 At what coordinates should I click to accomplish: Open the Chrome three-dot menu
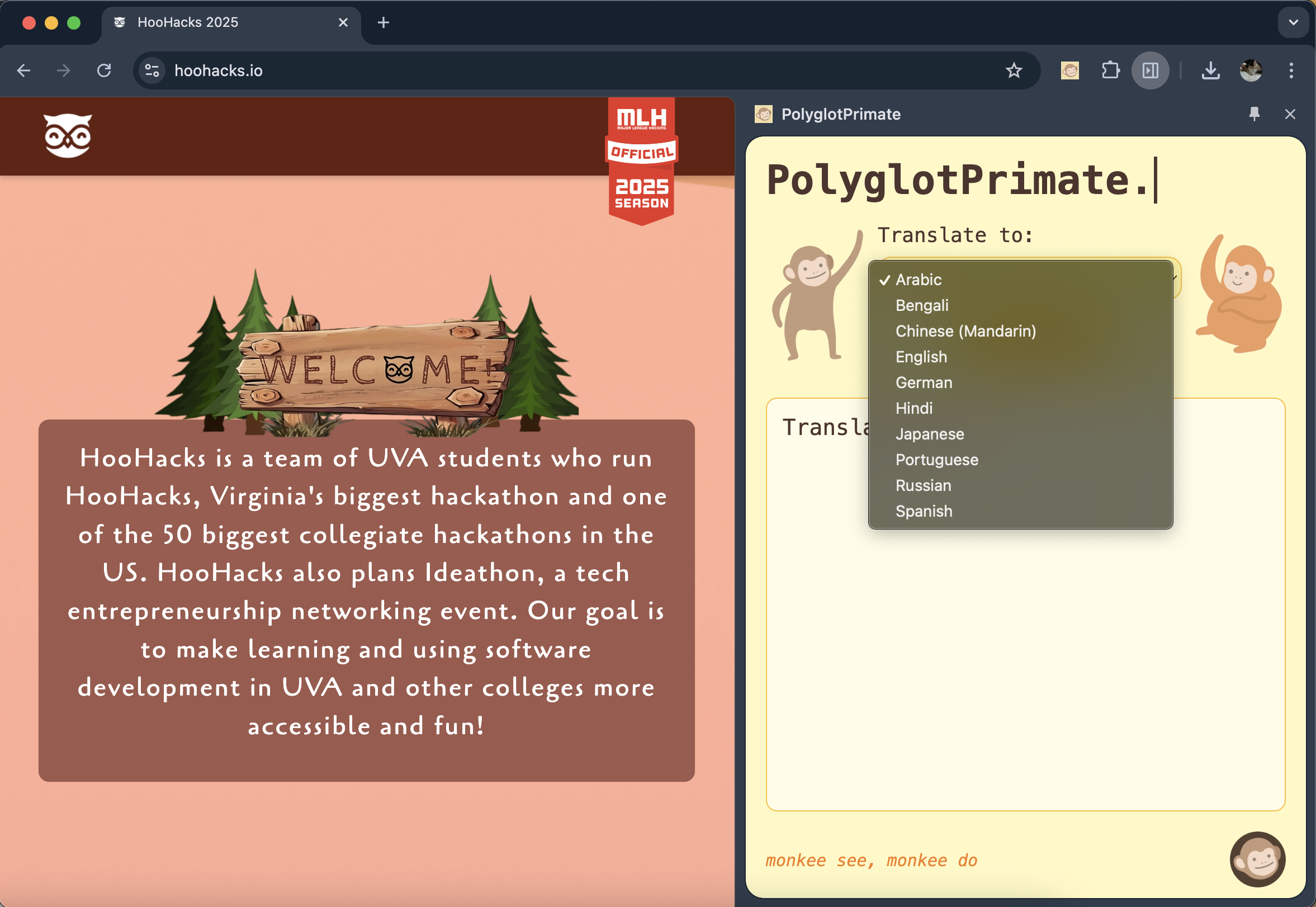pos(1291,70)
